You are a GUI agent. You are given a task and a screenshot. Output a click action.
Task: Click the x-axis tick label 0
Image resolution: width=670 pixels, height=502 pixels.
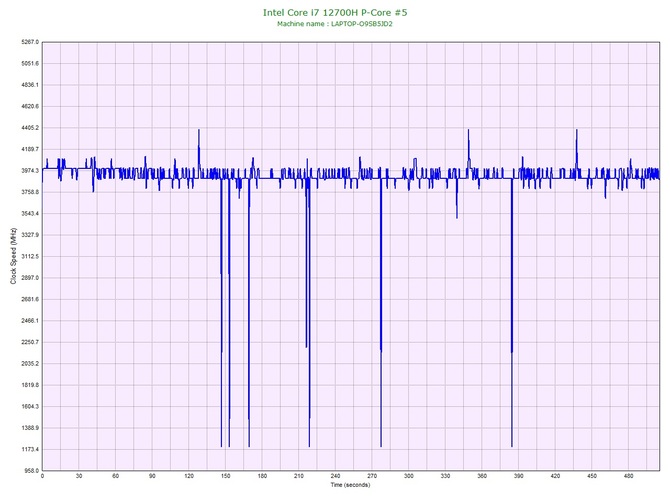(x=42, y=476)
